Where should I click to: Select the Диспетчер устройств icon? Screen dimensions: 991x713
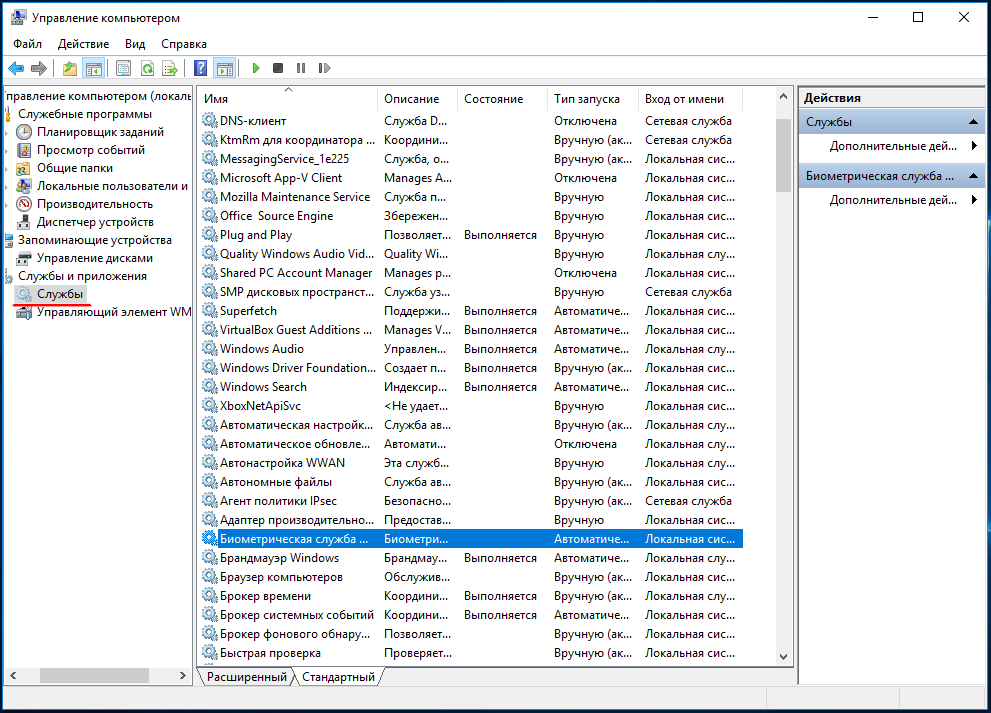coord(24,222)
